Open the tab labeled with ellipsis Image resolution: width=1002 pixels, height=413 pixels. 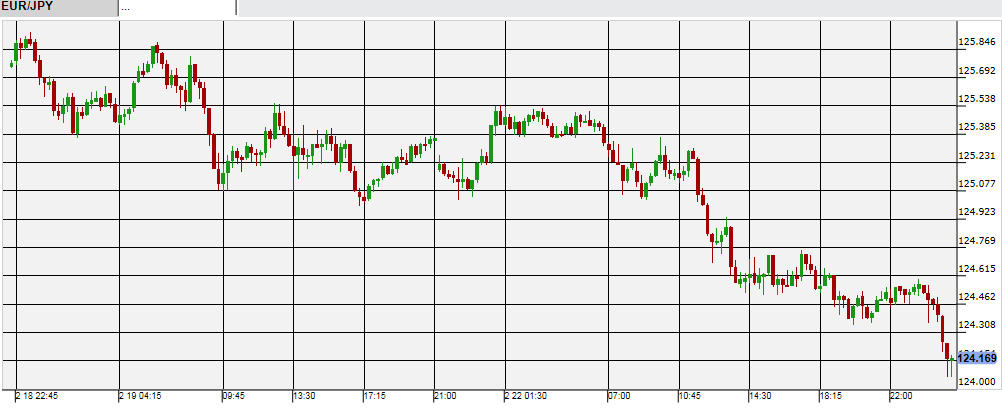click(176, 7)
